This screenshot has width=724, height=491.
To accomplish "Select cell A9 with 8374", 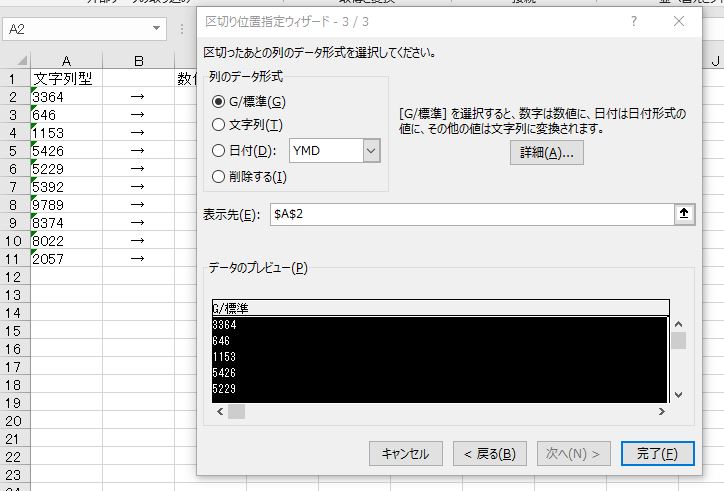I will pos(66,223).
